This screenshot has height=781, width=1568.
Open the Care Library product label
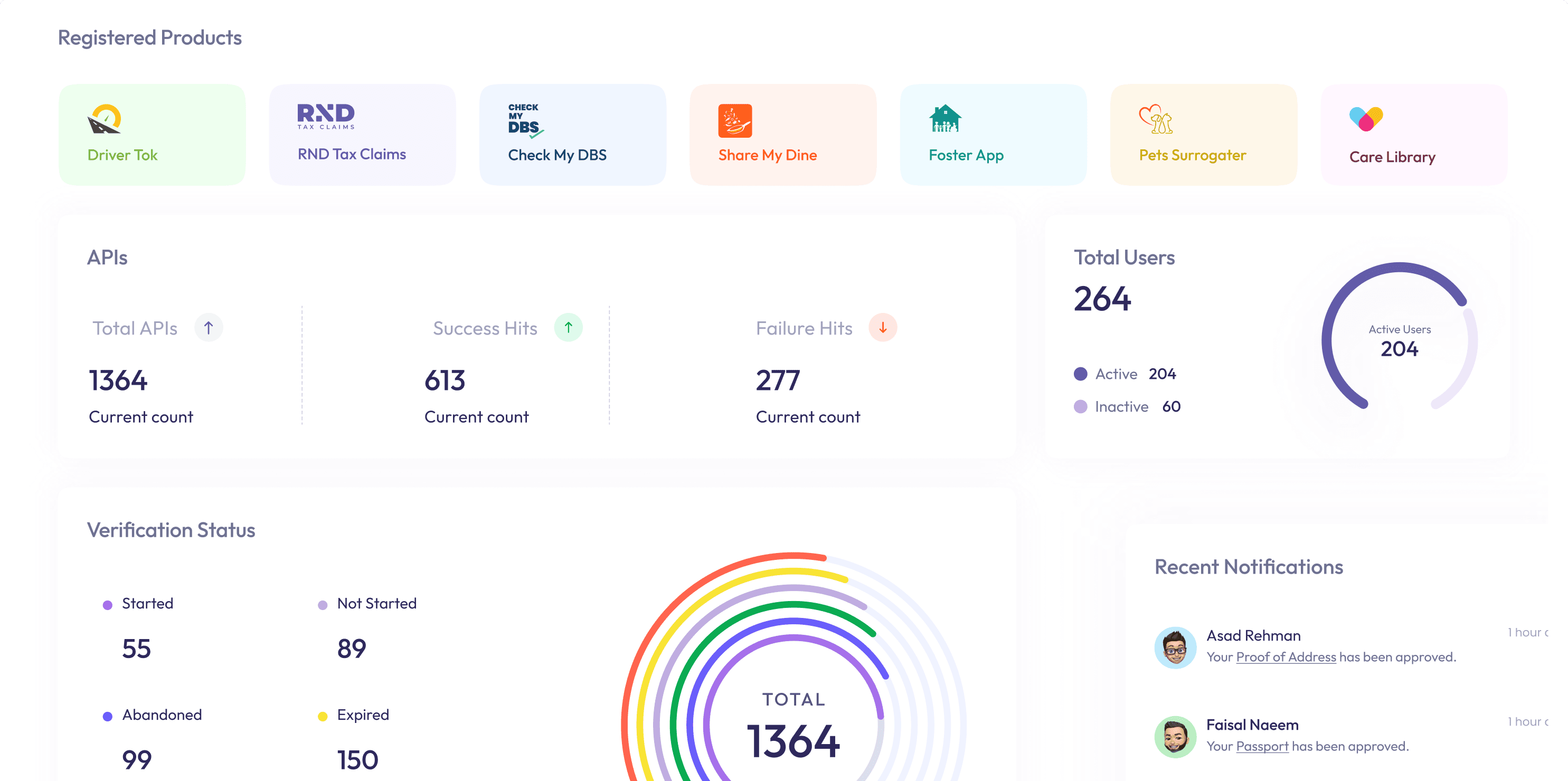(x=1392, y=157)
